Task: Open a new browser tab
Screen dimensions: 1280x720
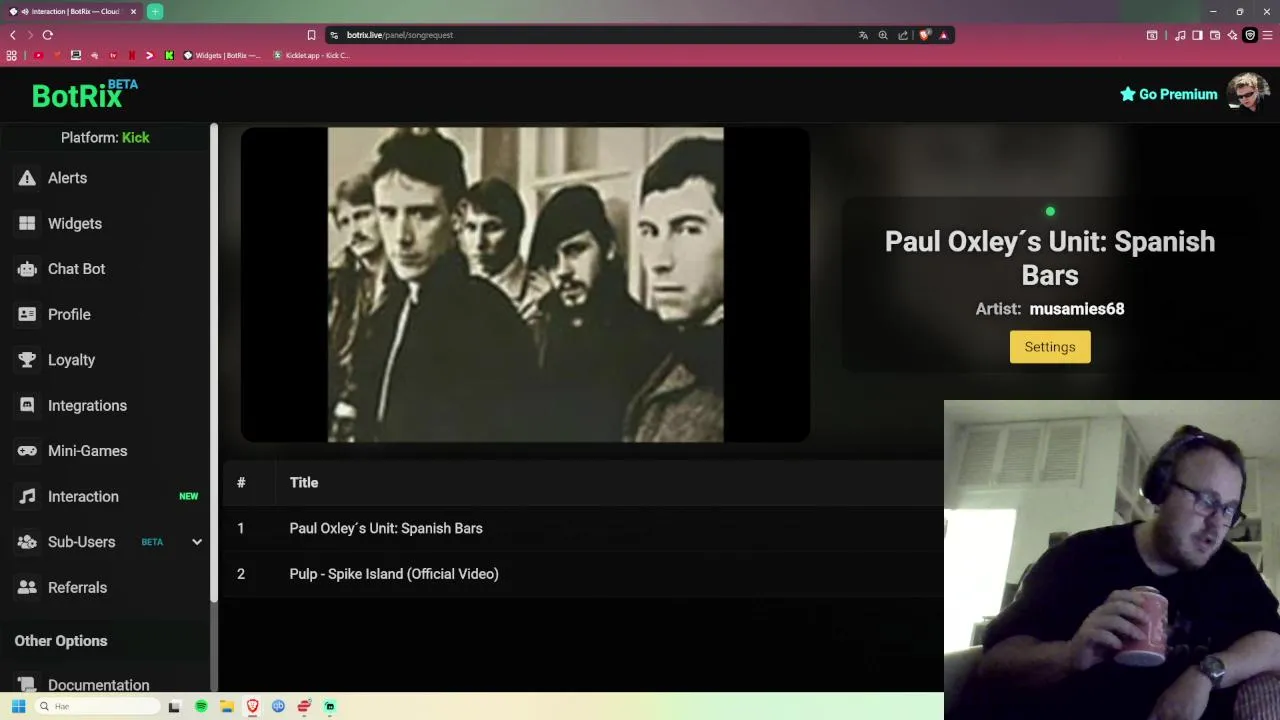Action: 155,11
